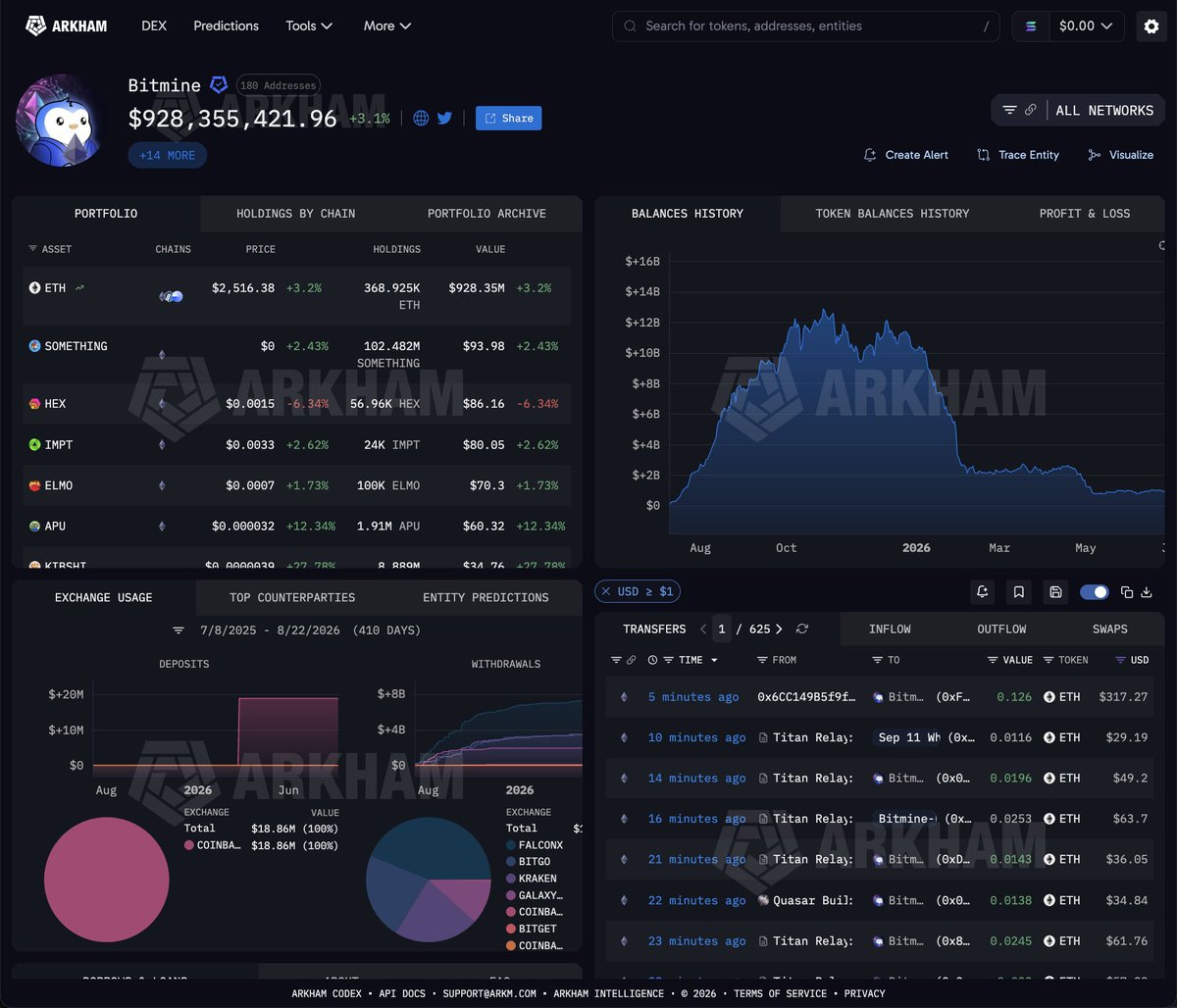Switch to PROFIT & LOSS tab

point(1085,214)
